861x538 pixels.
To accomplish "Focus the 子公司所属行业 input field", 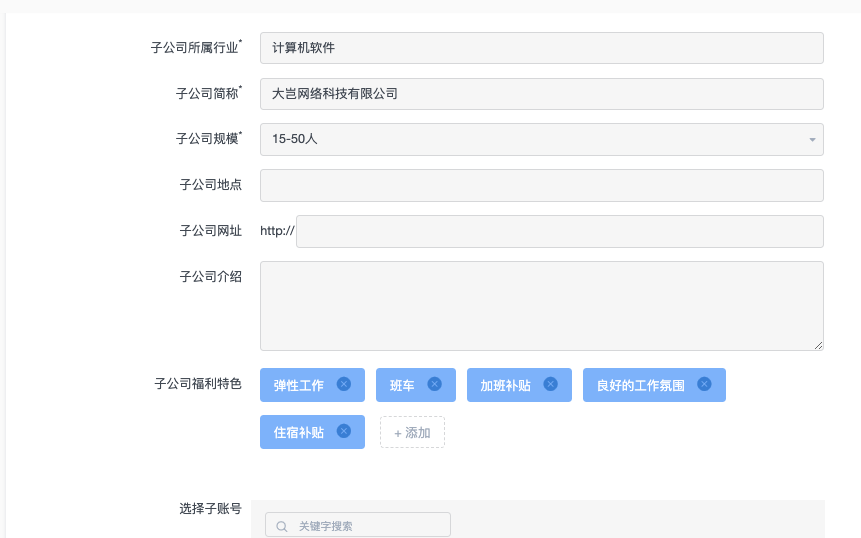I will (x=541, y=48).
